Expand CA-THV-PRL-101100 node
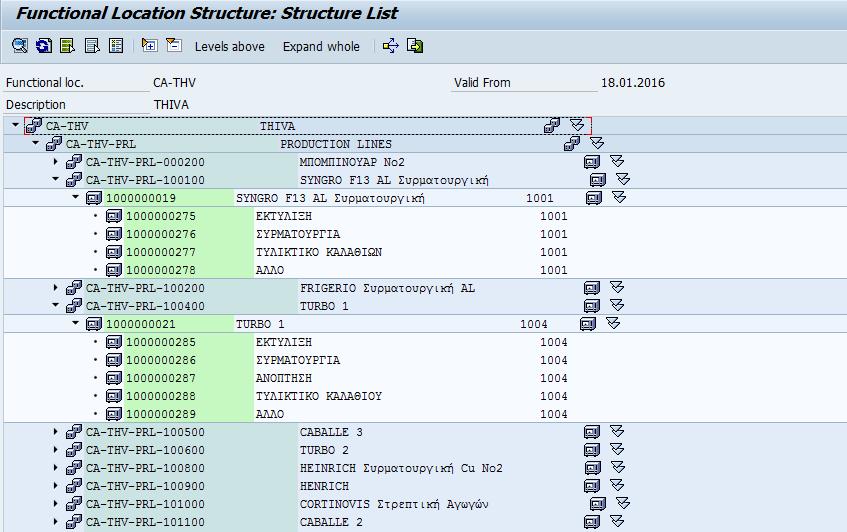Image resolution: width=847 pixels, height=532 pixels. [56, 521]
